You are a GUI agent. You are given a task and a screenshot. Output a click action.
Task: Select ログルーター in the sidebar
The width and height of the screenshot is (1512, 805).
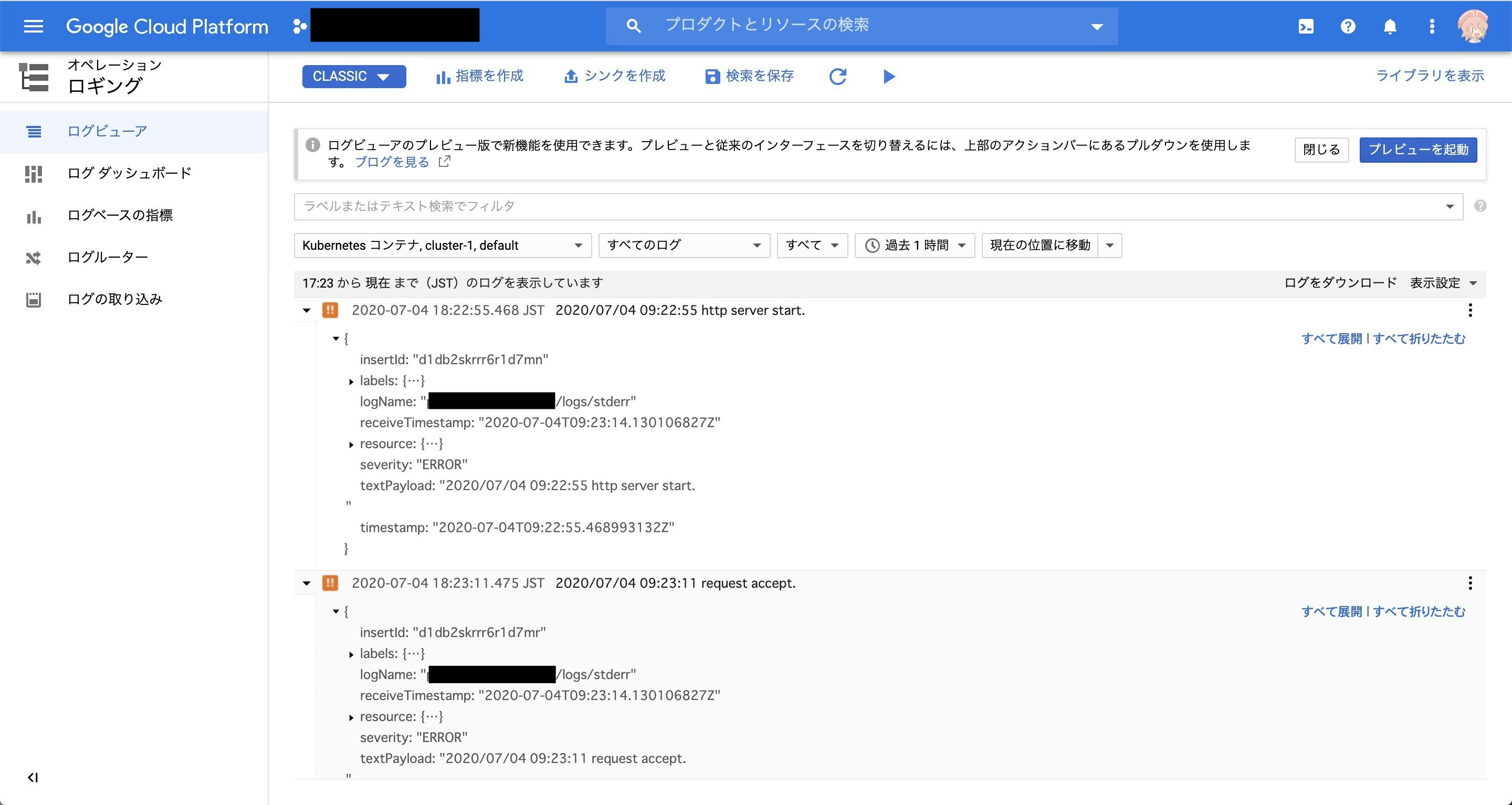(x=134, y=258)
